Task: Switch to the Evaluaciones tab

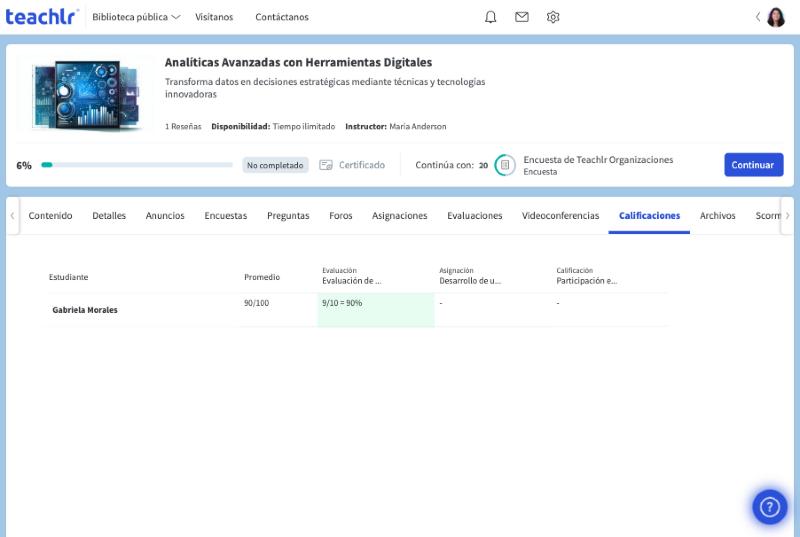Action: click(474, 216)
